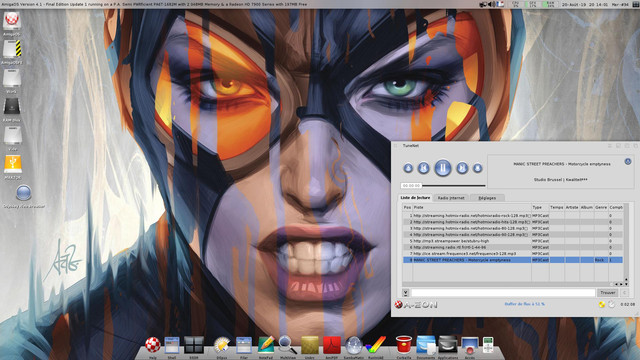
Task: Open Applications drawer in the dock
Action: 448,345
